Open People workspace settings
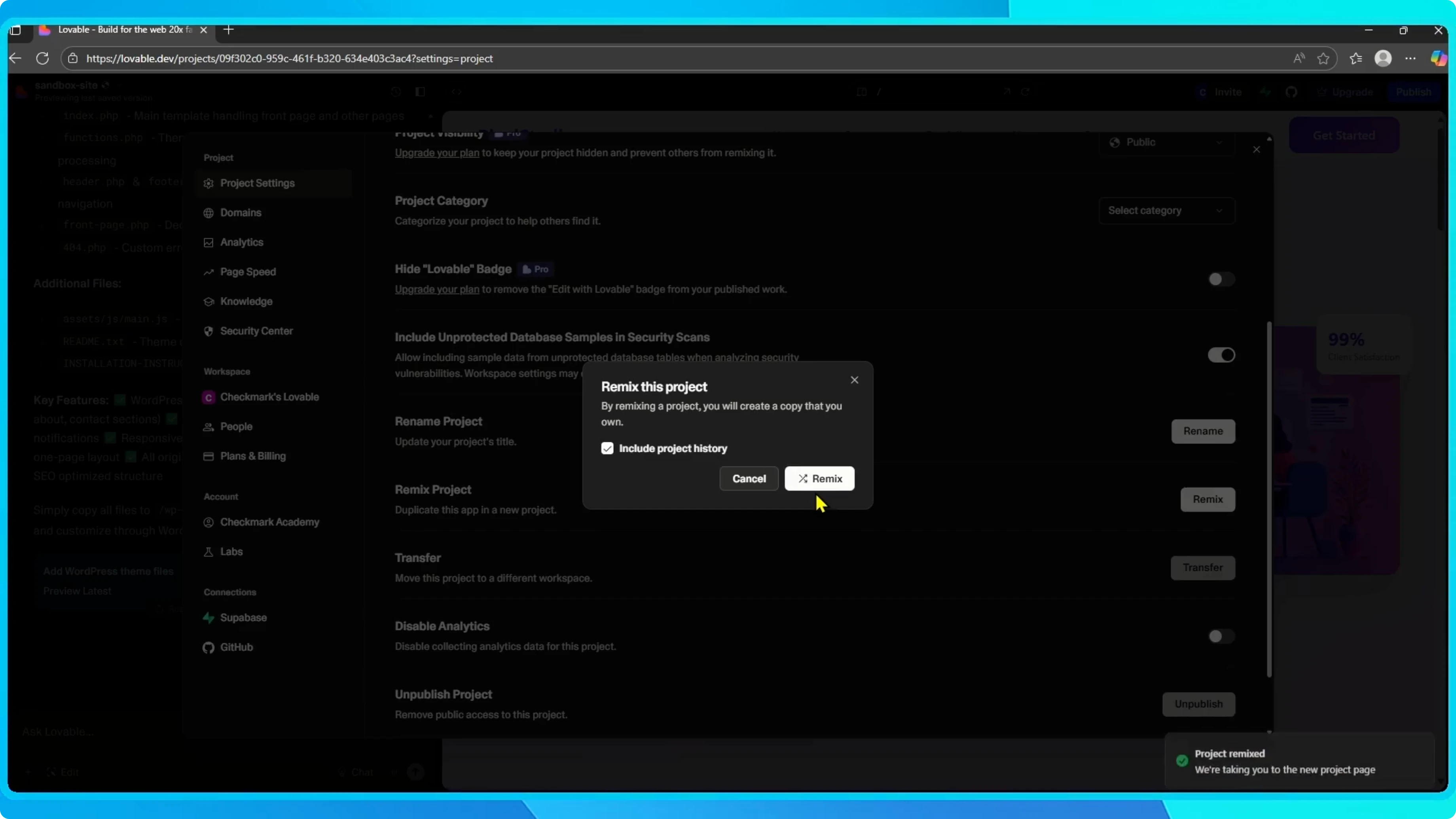This screenshot has width=1456, height=819. coord(273,426)
